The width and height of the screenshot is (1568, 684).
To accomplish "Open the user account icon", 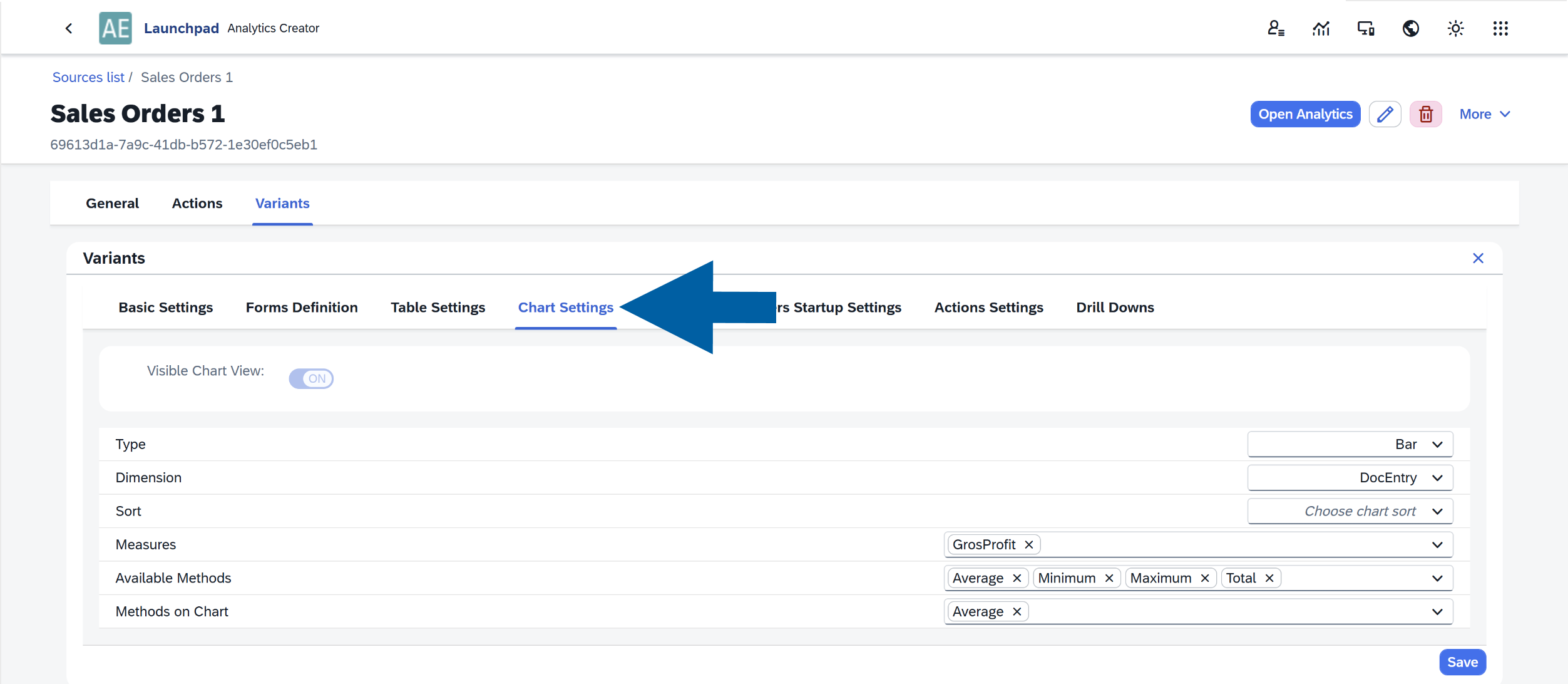I will (1275, 28).
